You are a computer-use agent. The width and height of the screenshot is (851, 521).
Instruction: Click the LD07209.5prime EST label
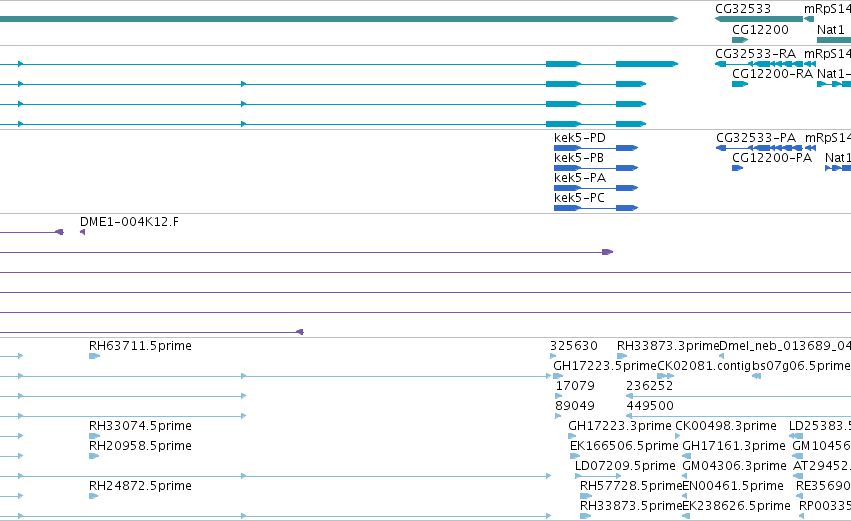(x=625, y=466)
